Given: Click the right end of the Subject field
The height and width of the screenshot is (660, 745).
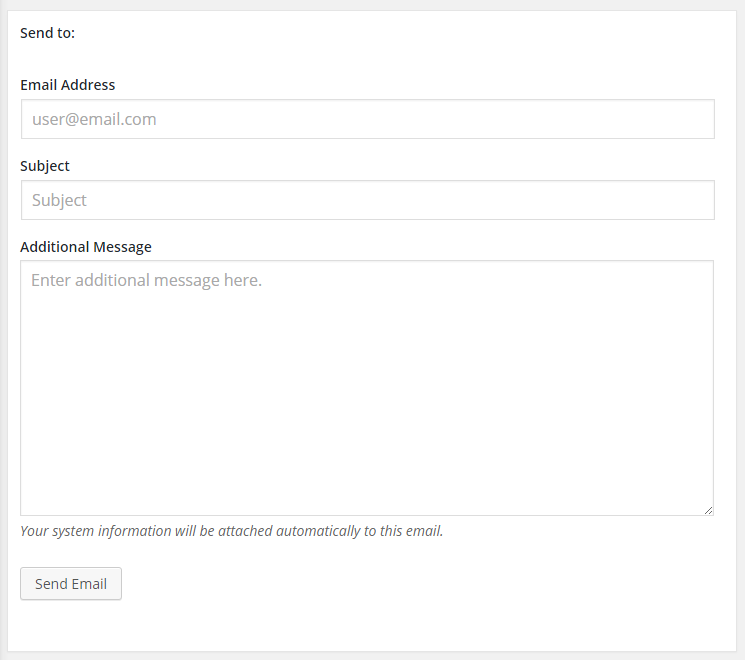Looking at the screenshot, I should coord(690,200).
